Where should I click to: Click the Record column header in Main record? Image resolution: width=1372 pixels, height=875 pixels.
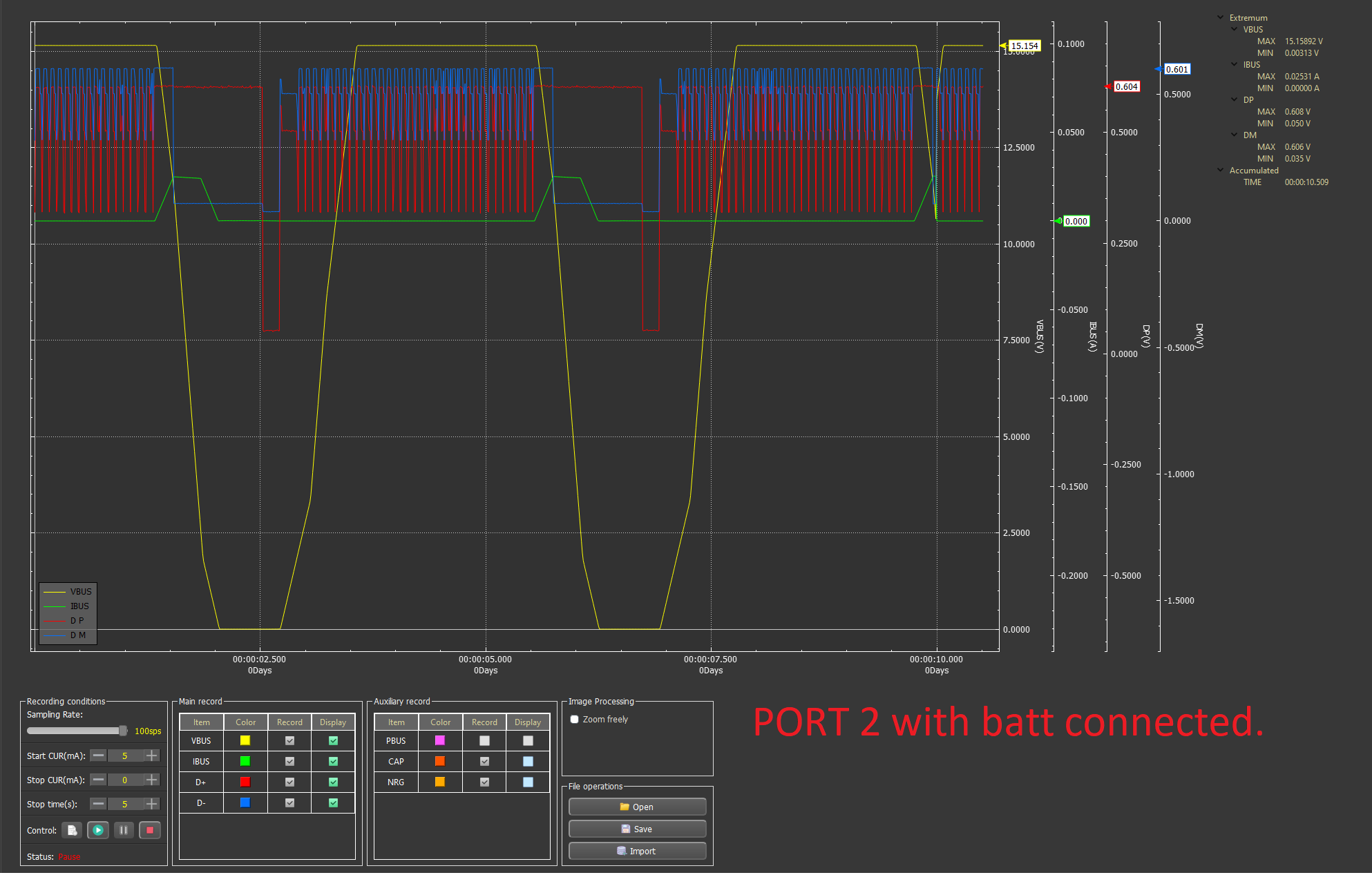pos(289,722)
